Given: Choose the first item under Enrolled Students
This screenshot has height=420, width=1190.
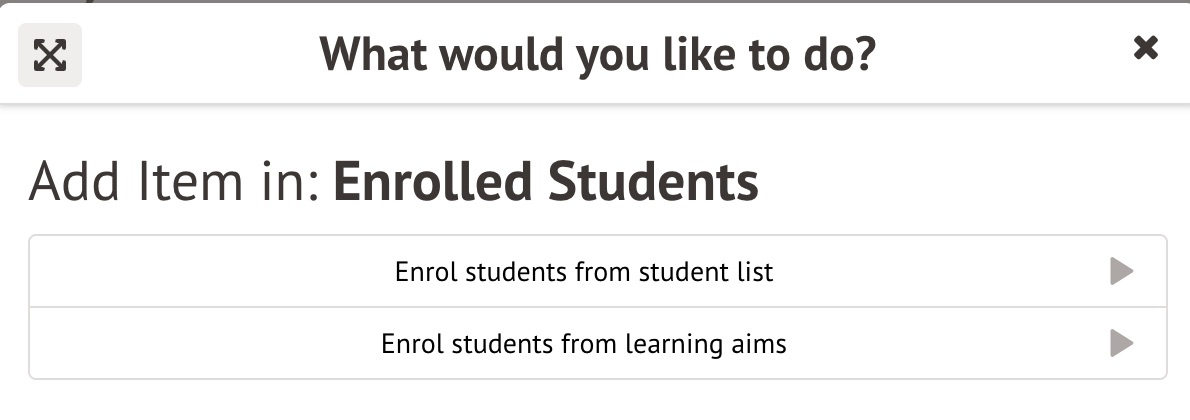Looking at the screenshot, I should click(x=584, y=271).
